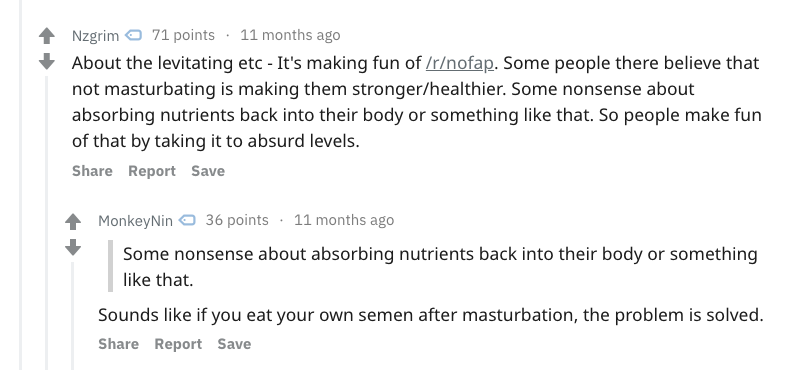
Task: Collapse the parent thread via outer left line
Action: (x=21, y=185)
